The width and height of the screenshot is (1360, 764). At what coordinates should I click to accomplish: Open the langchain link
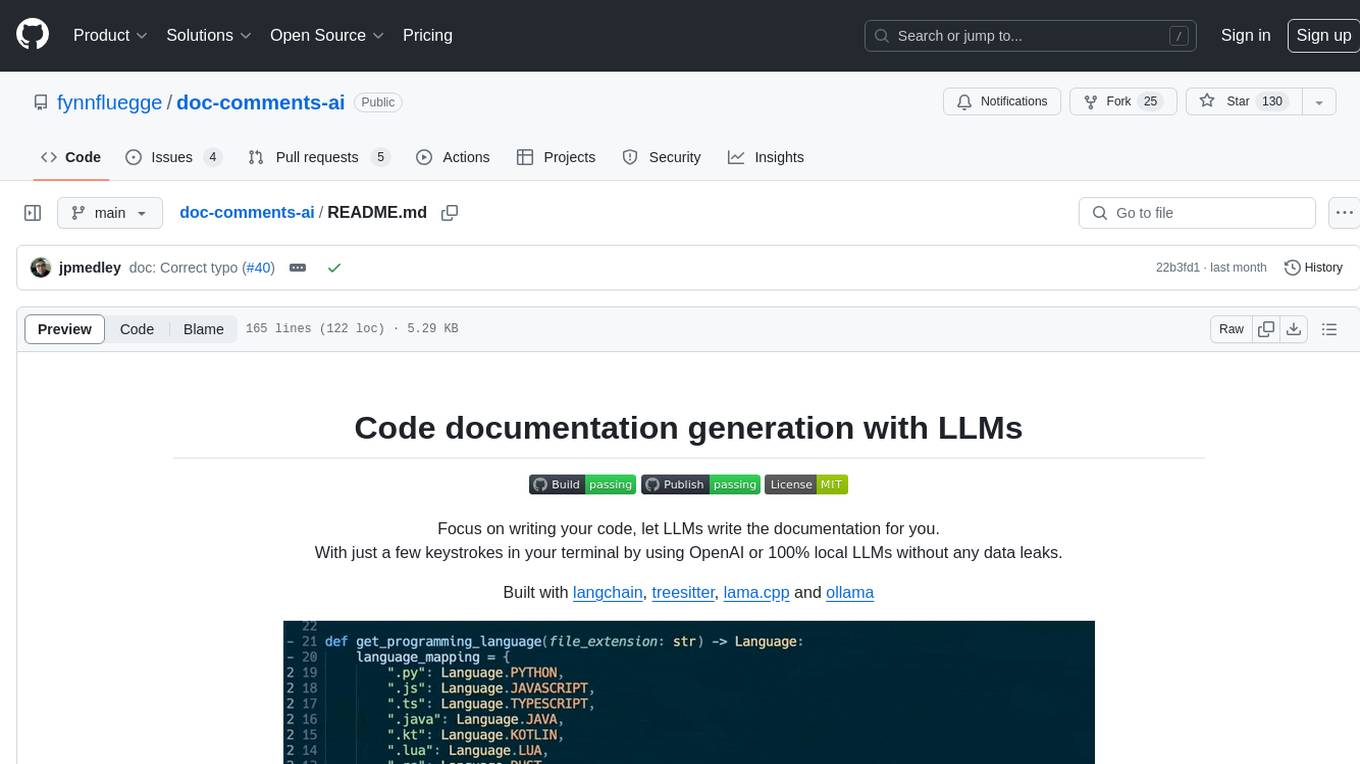click(607, 592)
